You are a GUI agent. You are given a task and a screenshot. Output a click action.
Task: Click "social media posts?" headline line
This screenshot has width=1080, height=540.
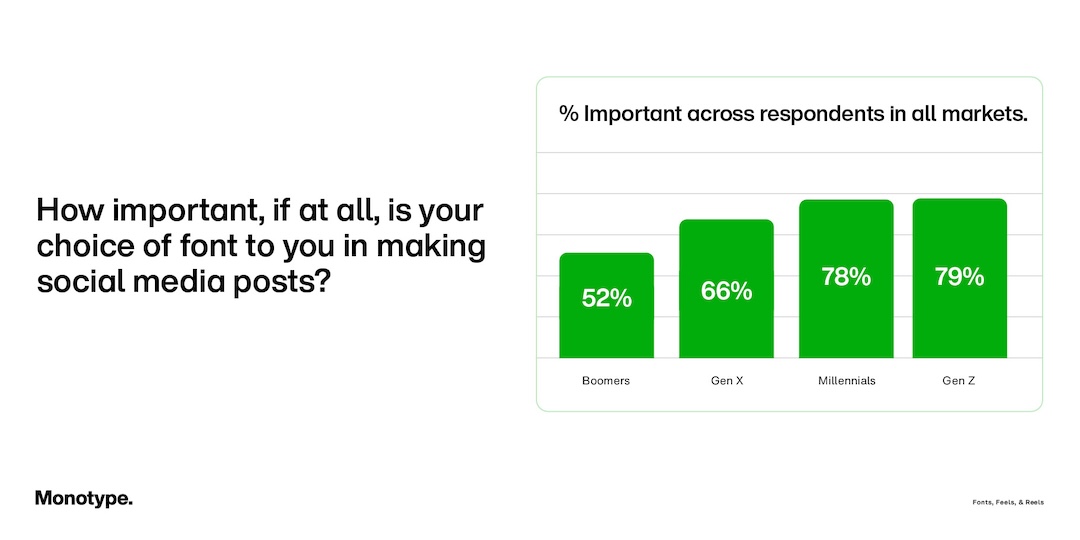[x=183, y=281]
